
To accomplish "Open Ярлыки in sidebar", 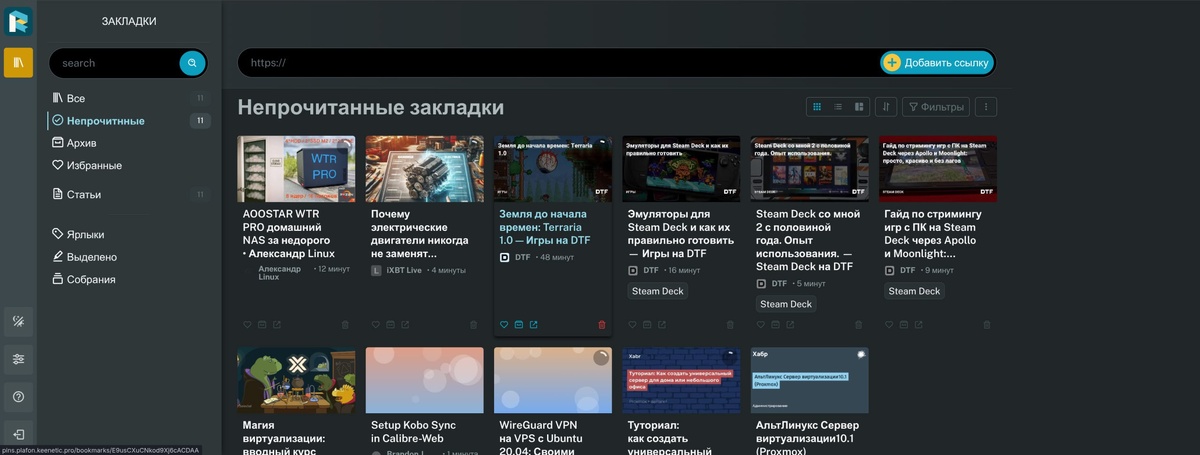I will (x=128, y=234).
